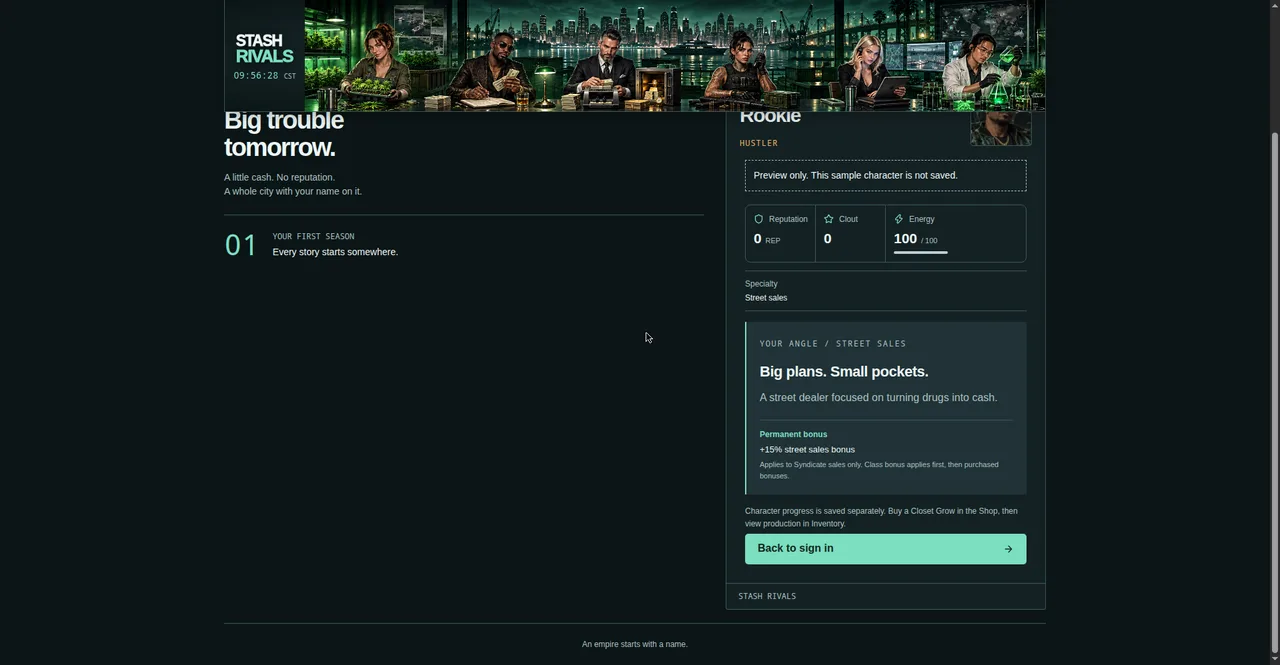Click the 'Big trouble tomorrow.' headline
Viewport: 1280px width, 665px height.
point(284,133)
